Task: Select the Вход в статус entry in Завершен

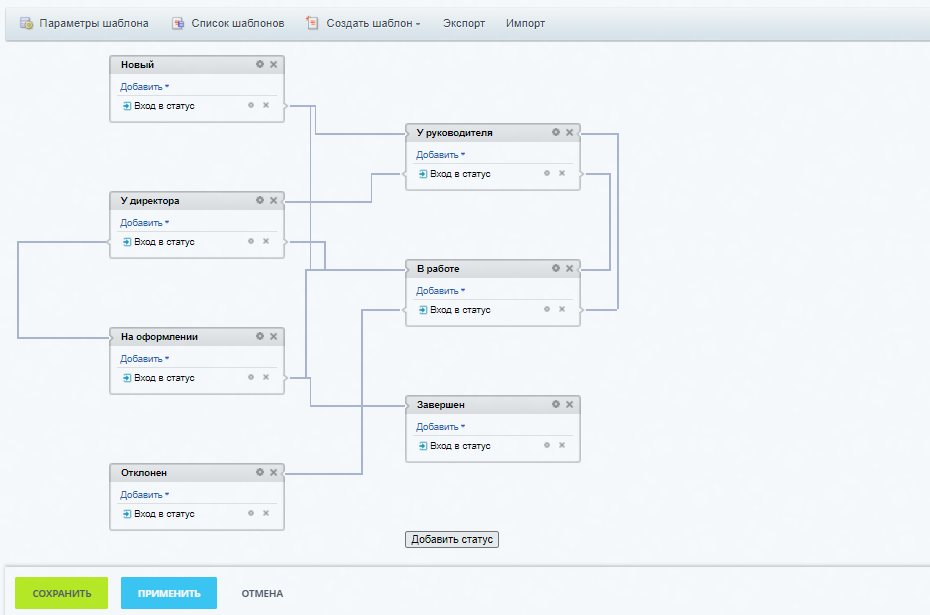Action: coord(455,445)
